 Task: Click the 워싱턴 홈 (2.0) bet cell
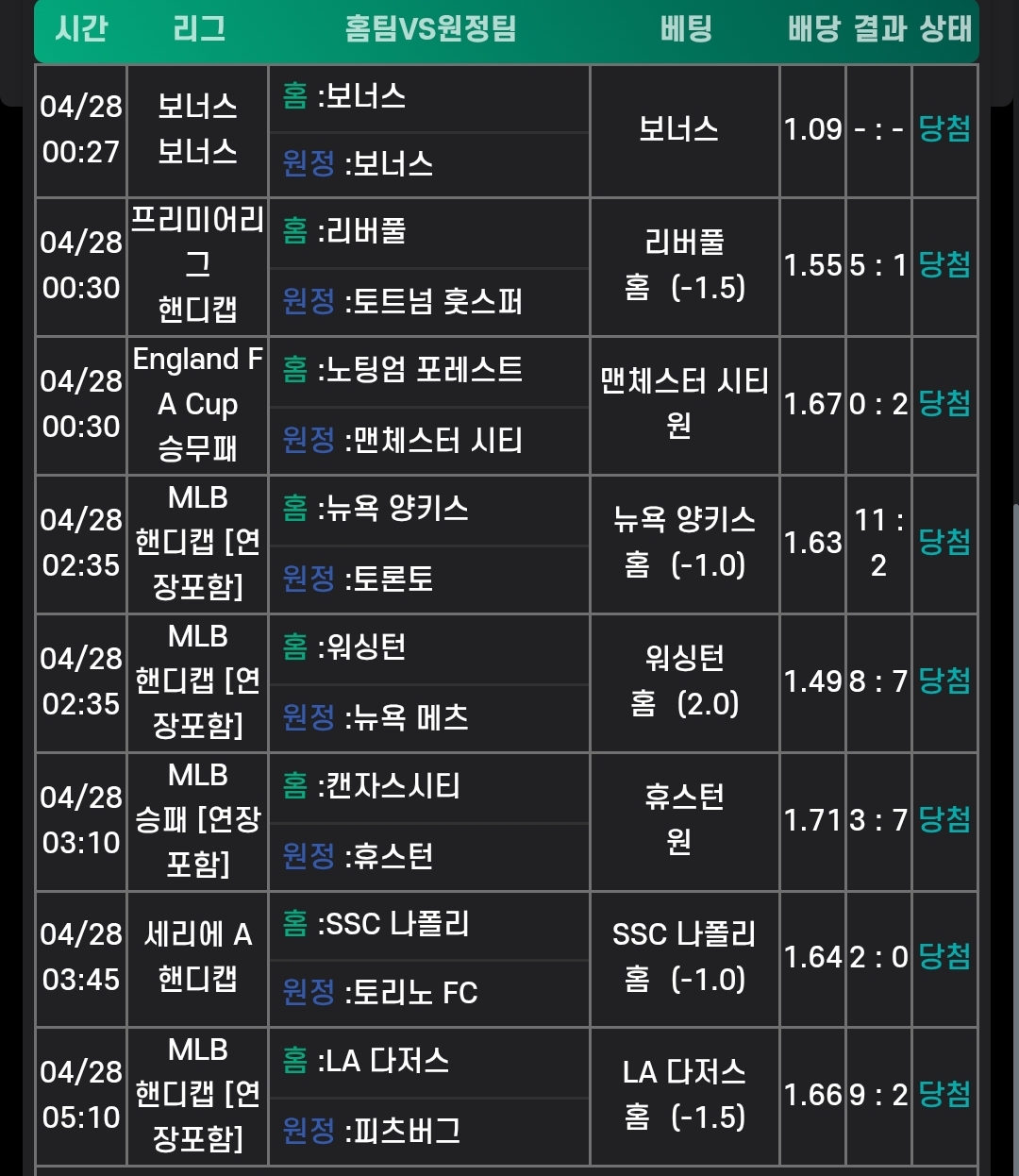click(685, 681)
